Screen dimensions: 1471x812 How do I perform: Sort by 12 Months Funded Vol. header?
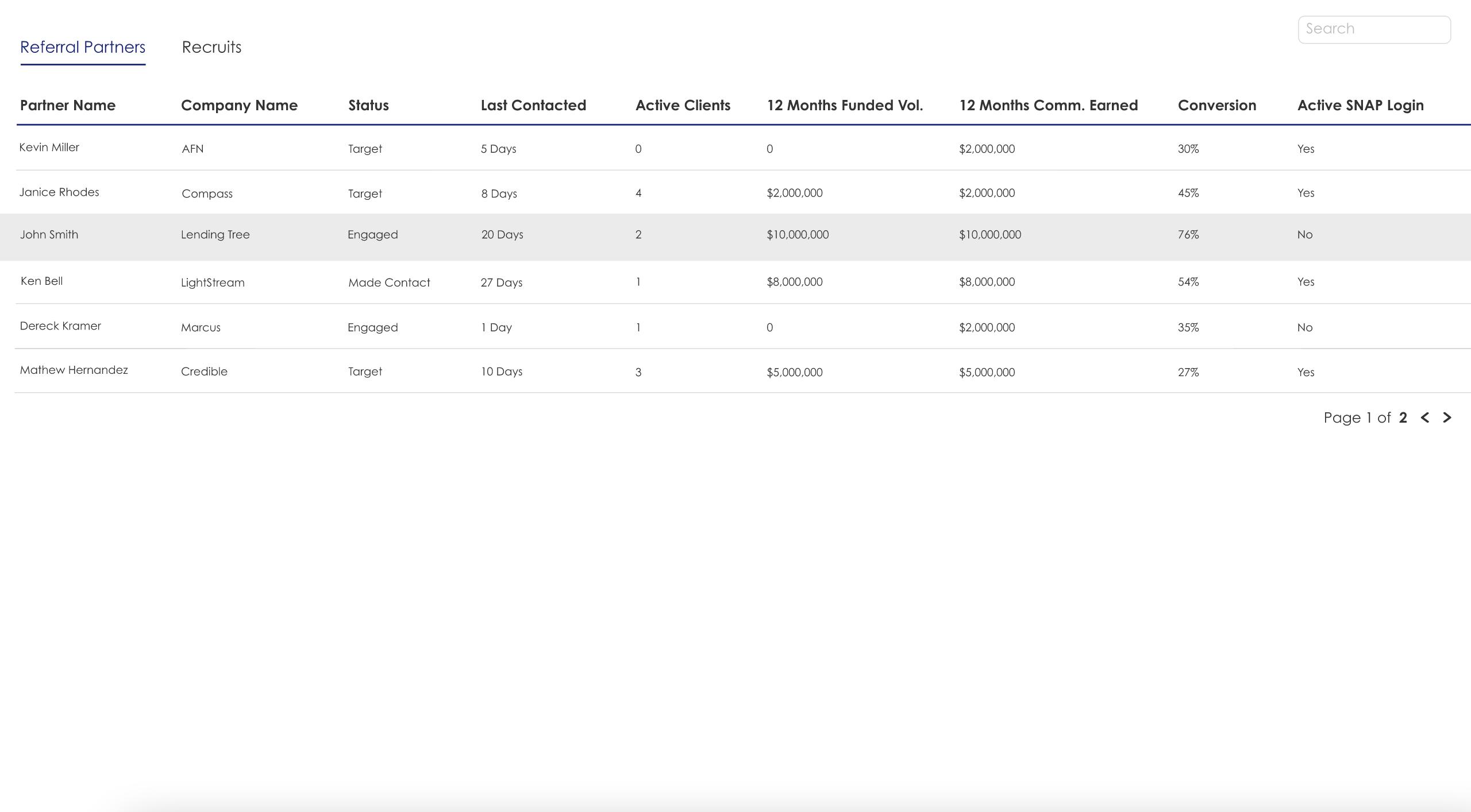pos(845,105)
